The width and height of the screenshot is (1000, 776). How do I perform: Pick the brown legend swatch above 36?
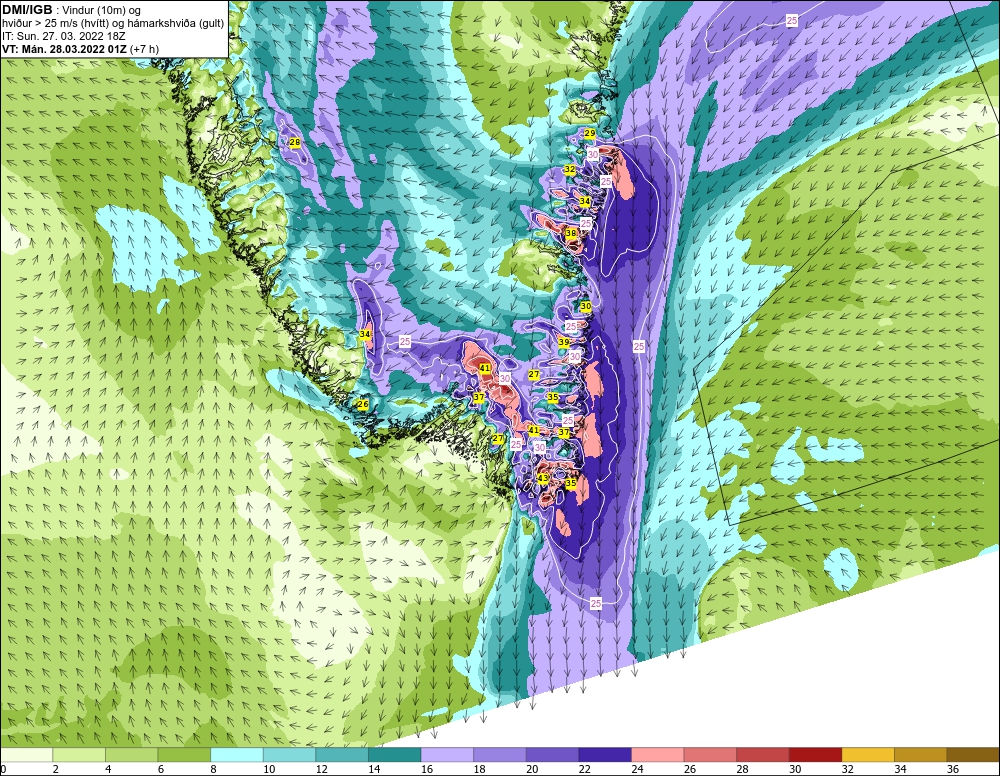973,755
